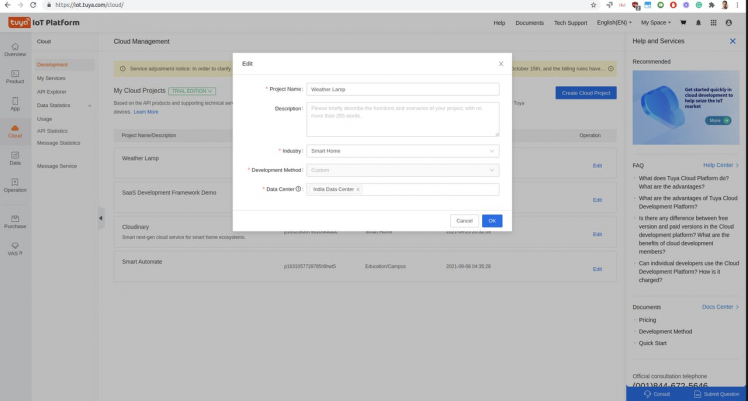Click OK to save project edits

491,220
